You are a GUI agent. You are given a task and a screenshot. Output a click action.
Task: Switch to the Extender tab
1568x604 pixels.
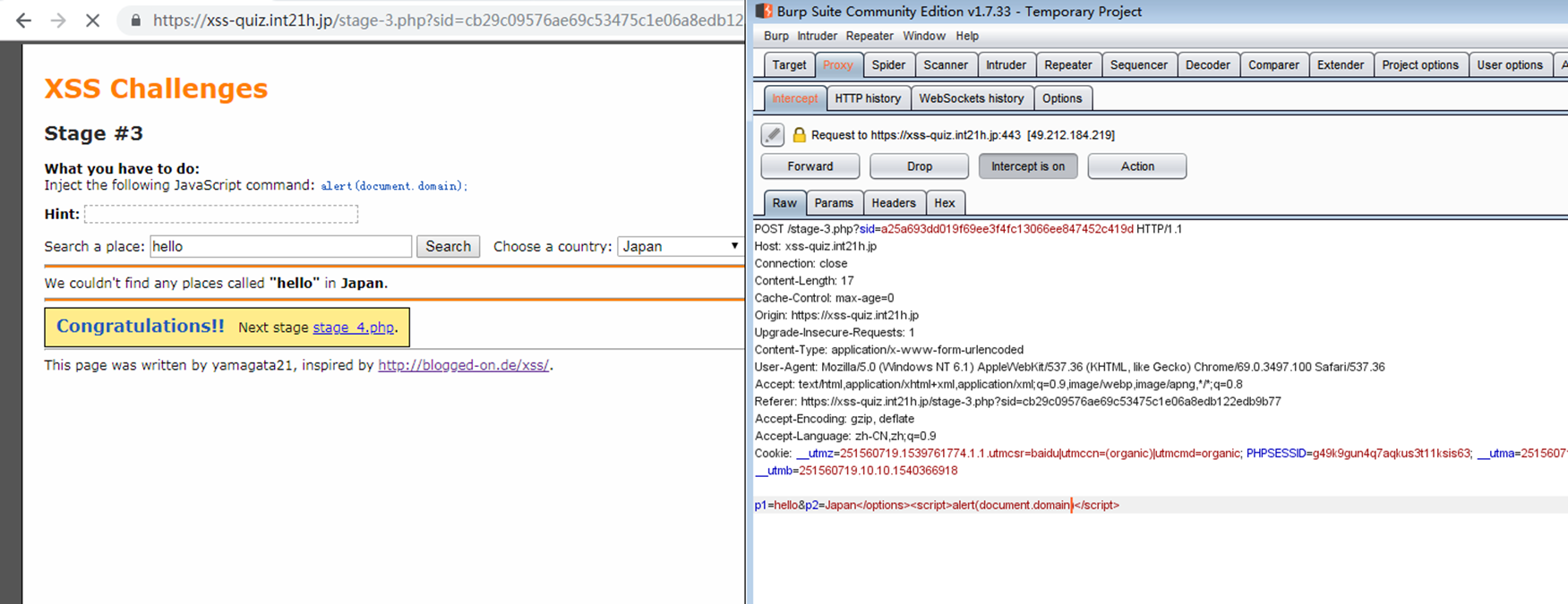pyautogui.click(x=1341, y=64)
